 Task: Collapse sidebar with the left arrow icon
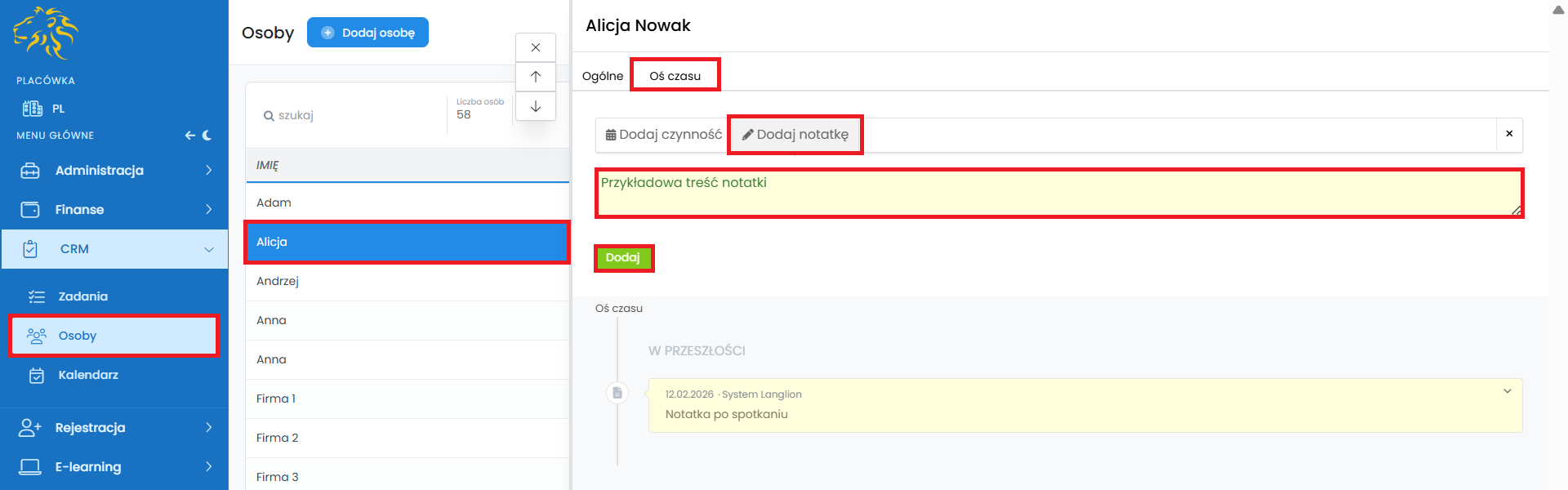click(x=189, y=136)
